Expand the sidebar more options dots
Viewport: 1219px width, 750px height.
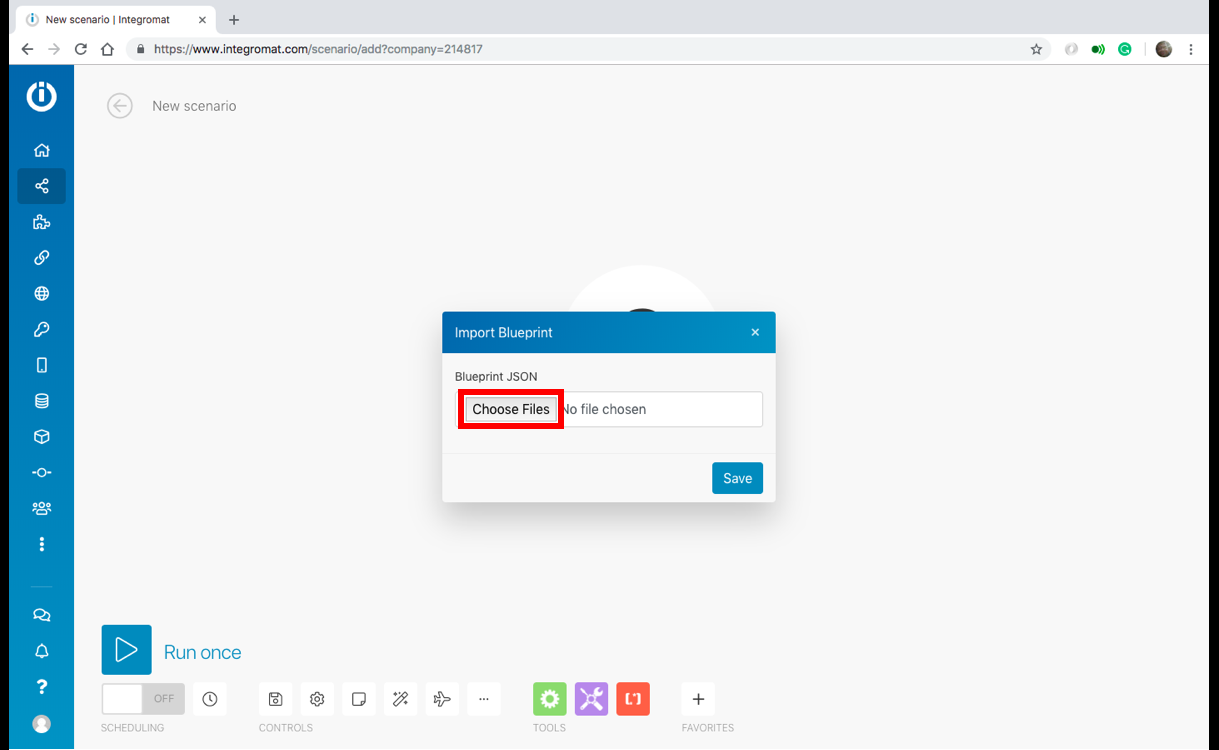(x=42, y=544)
